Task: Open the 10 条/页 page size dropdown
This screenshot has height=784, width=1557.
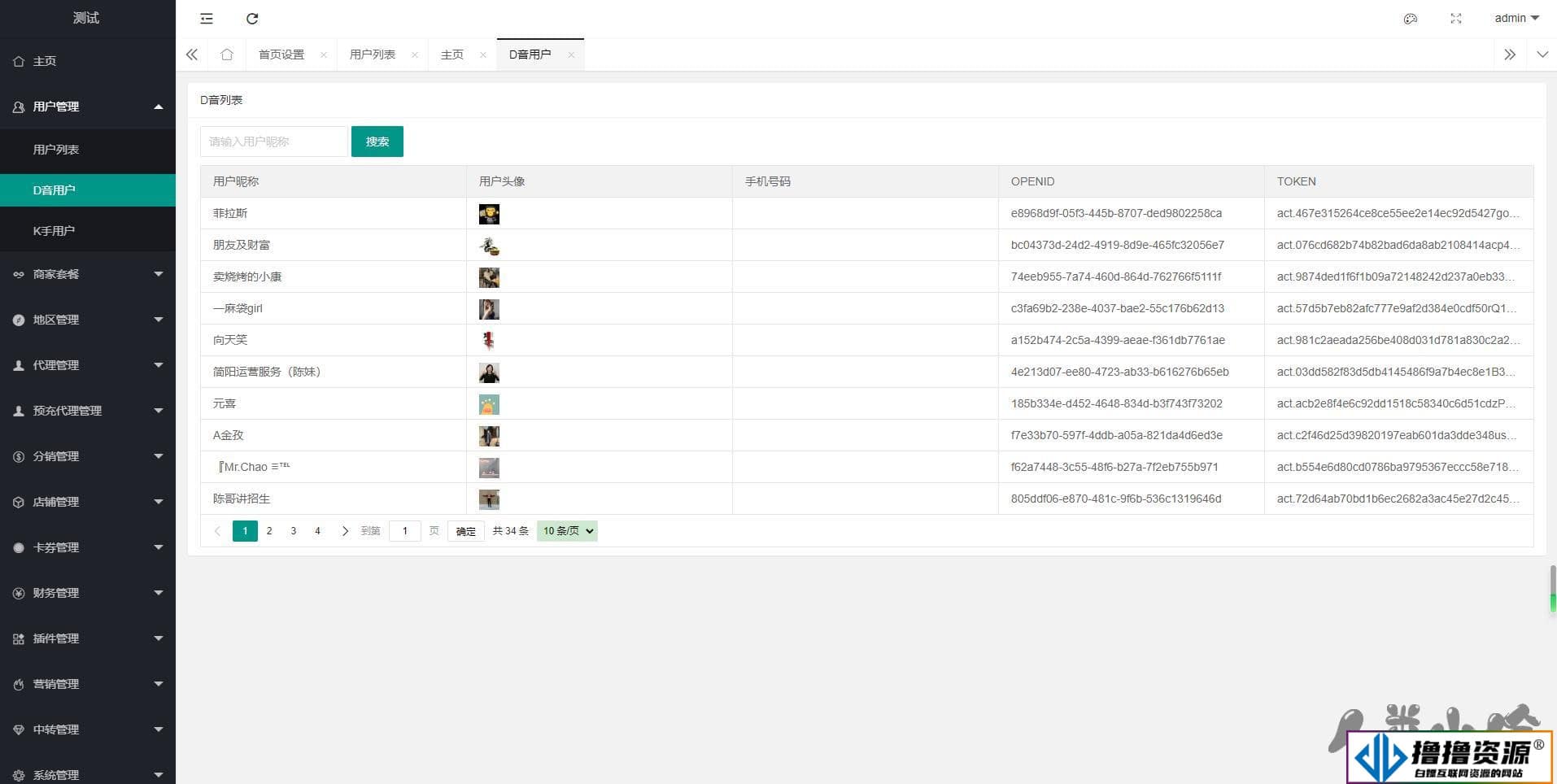Action: click(567, 531)
